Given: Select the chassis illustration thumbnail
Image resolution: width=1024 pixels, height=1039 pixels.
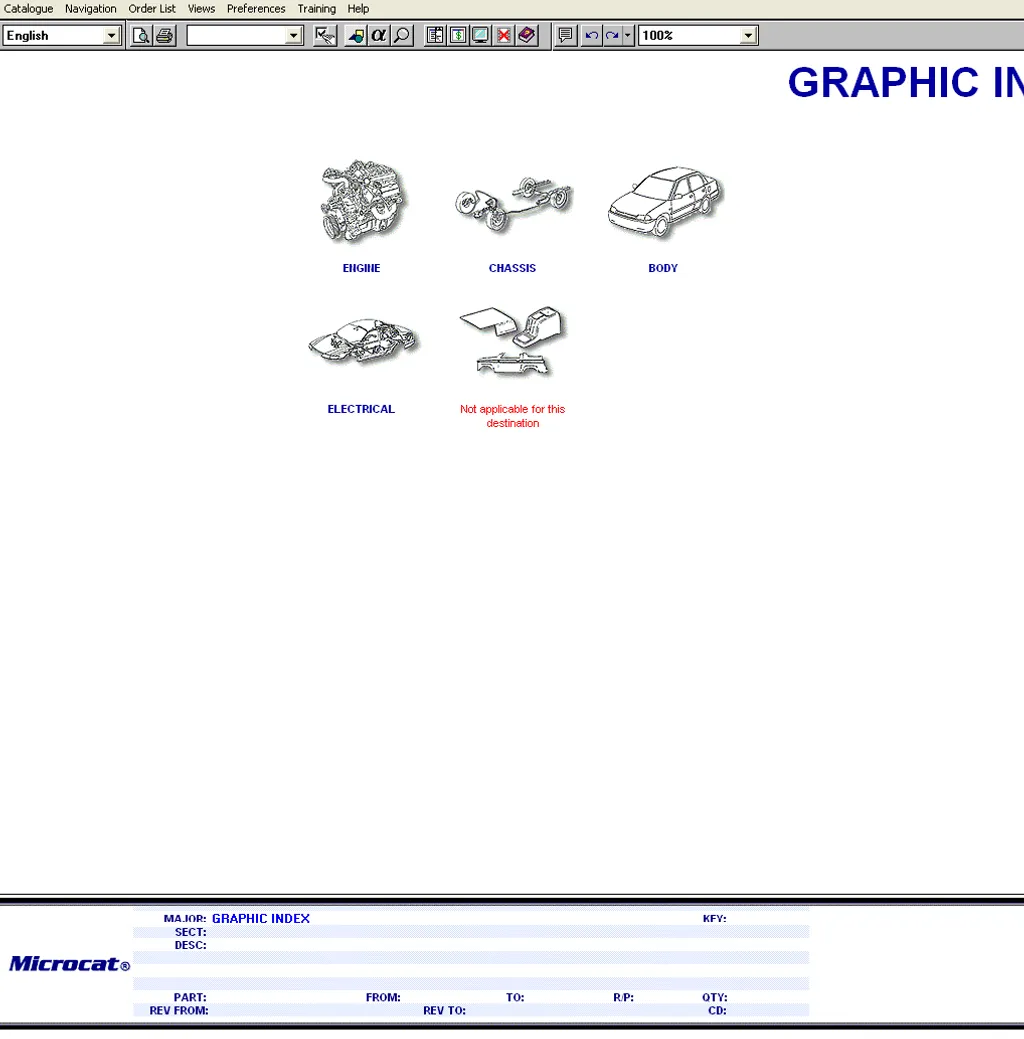Looking at the screenshot, I should click(513, 203).
